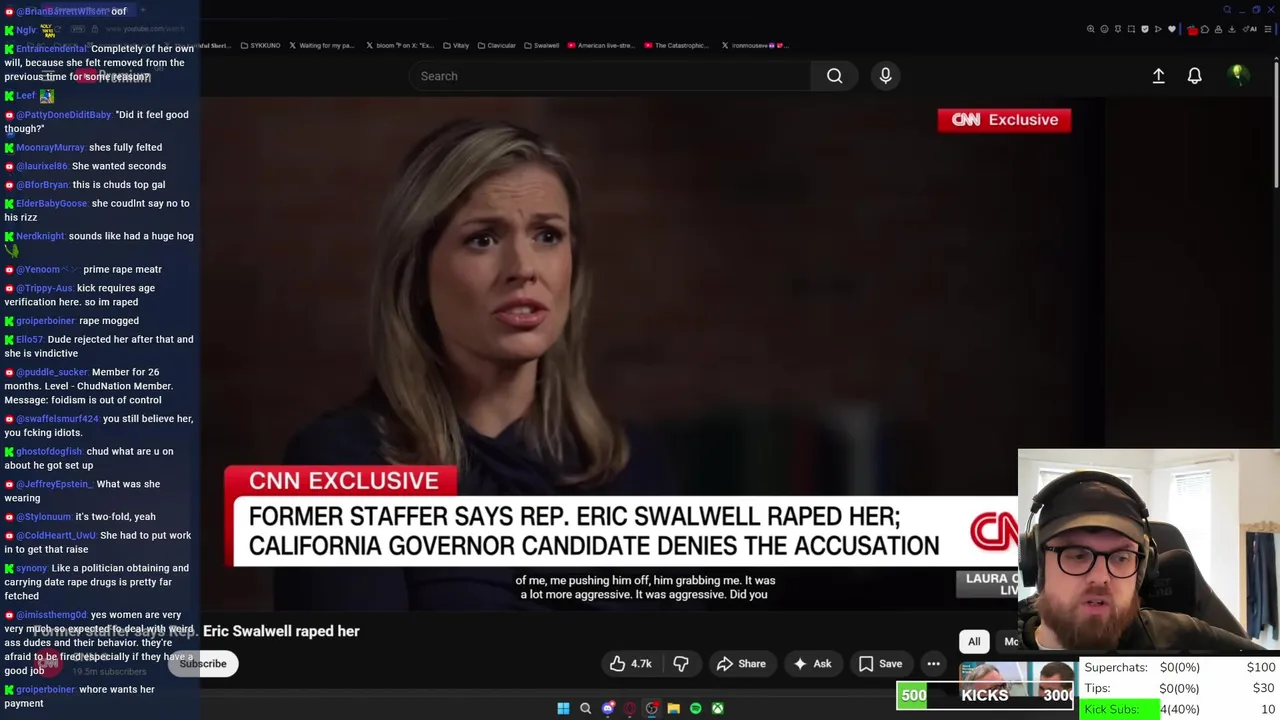Screen dimensions: 1280x720
Task: Click chat username ColdHeart_UwU
Action: pos(56,536)
